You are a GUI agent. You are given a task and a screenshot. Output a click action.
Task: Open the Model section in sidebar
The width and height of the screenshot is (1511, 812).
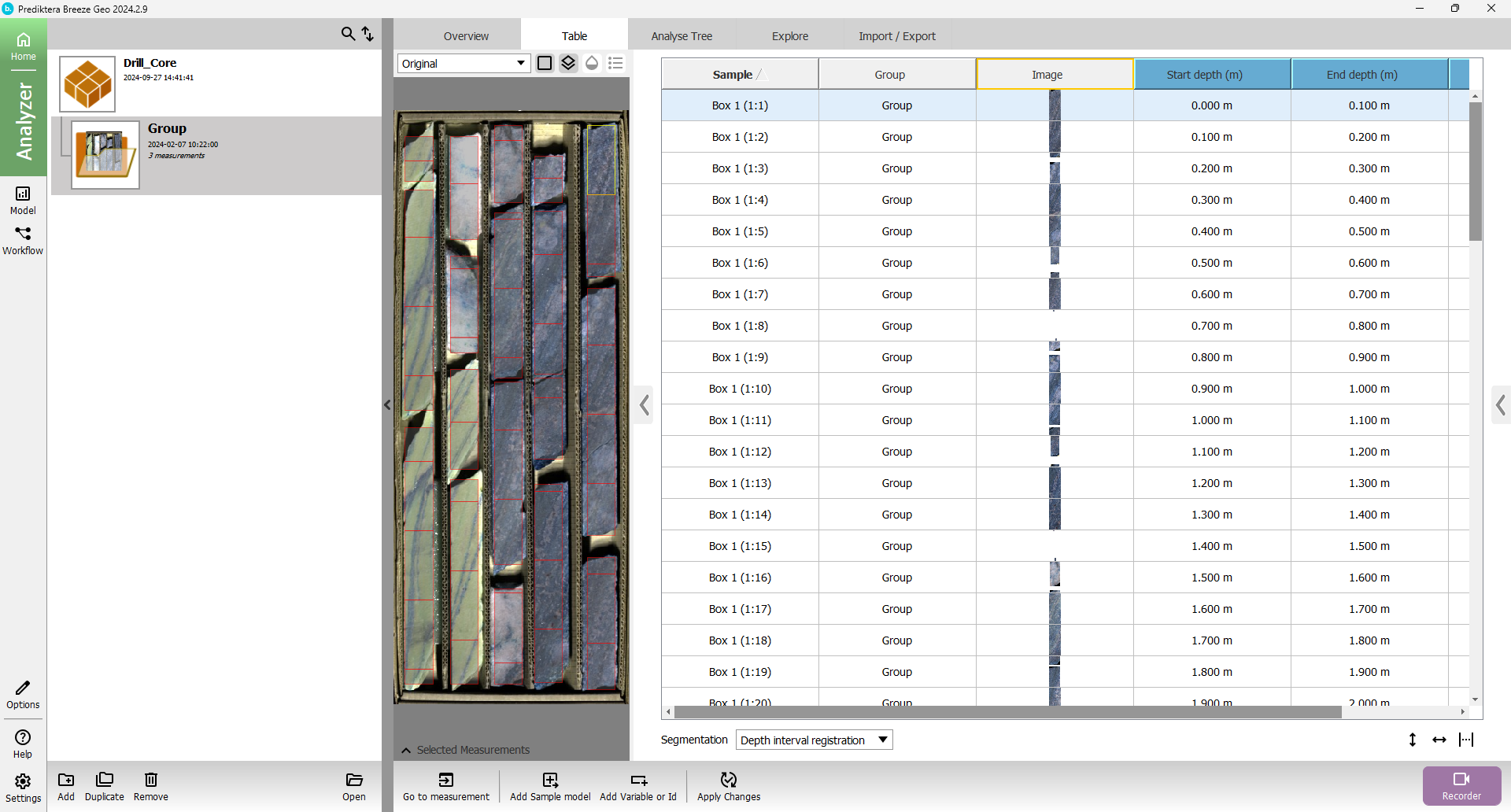click(23, 200)
